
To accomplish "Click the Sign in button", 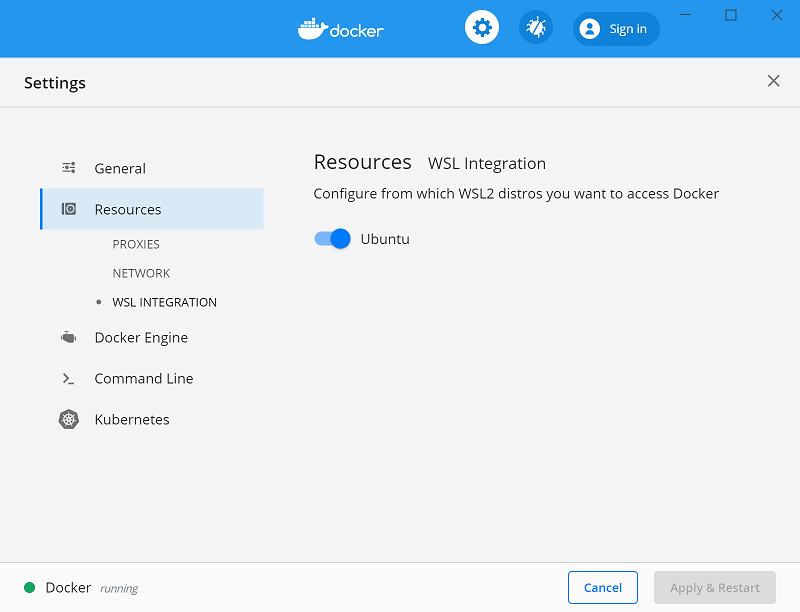I will click(x=615, y=28).
